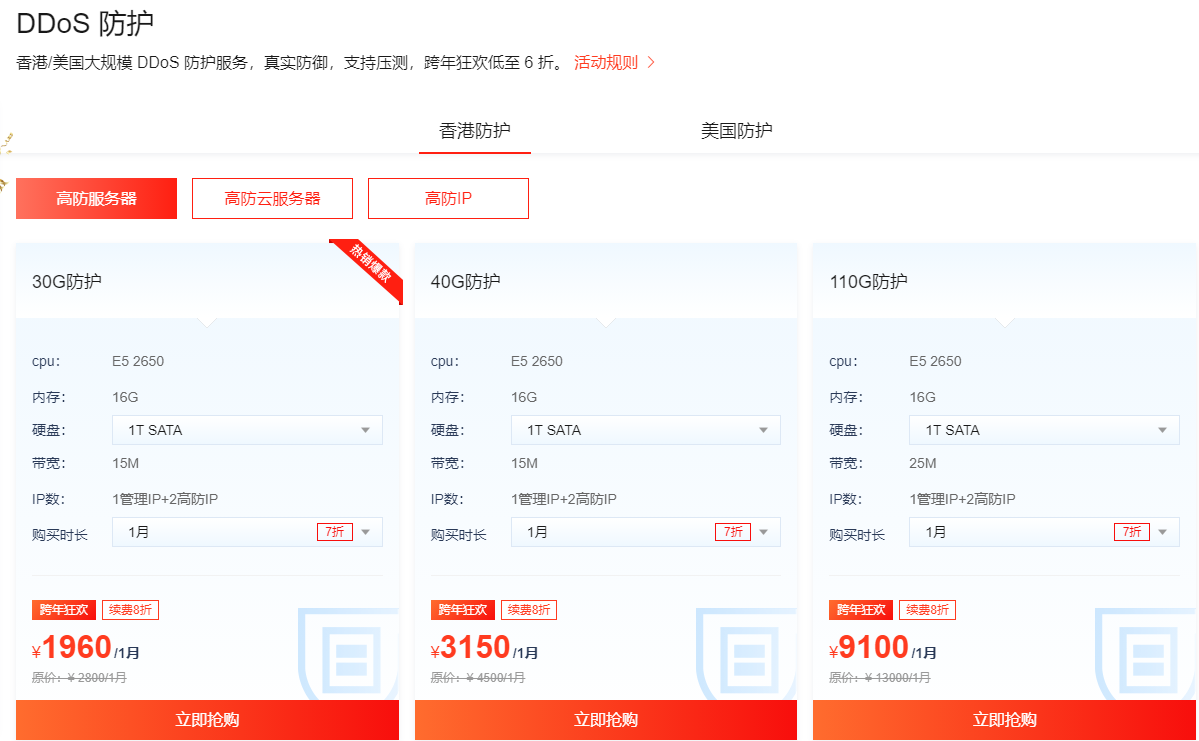Image resolution: width=1199 pixels, height=741 pixels.
Task: Select the 高防IP category button
Action: (x=448, y=199)
